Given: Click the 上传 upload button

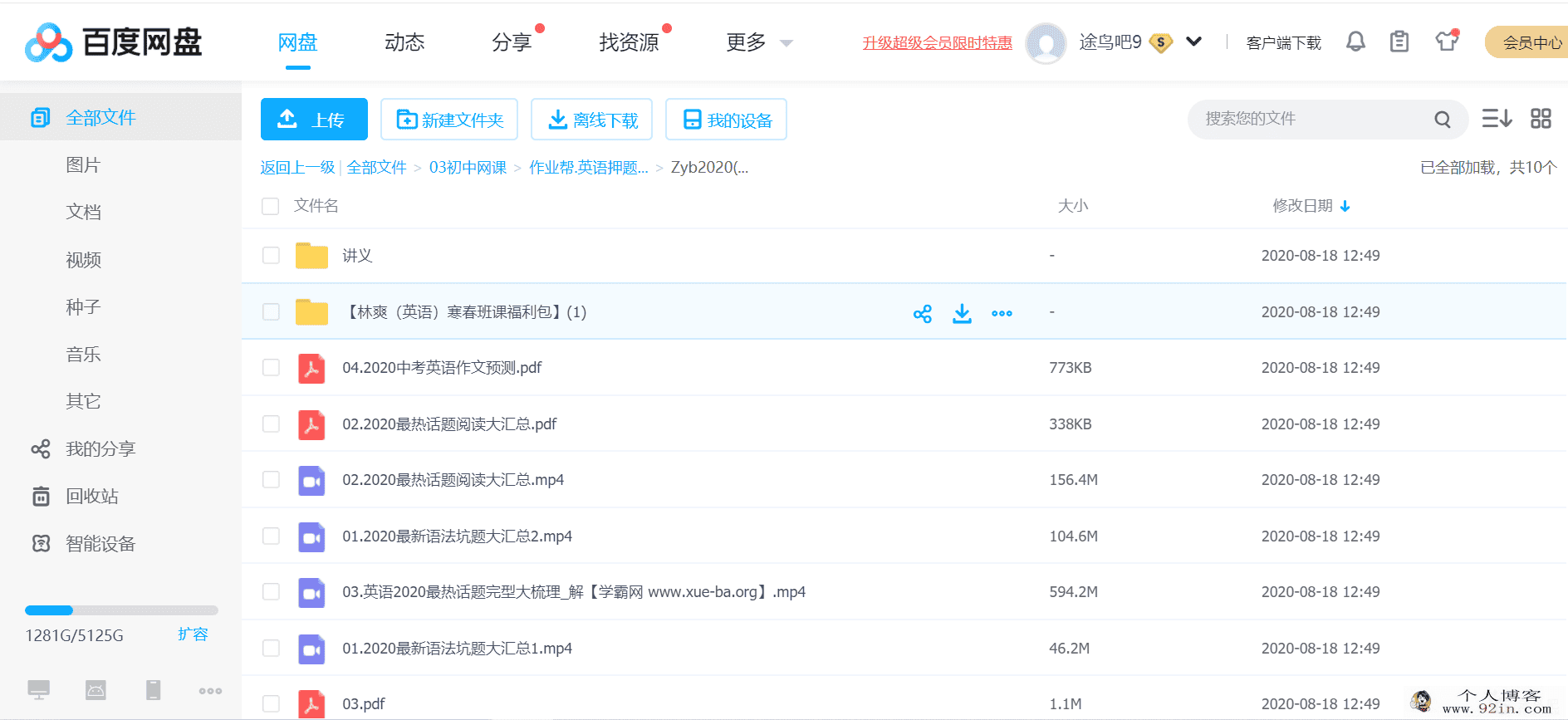Looking at the screenshot, I should pyautogui.click(x=314, y=120).
